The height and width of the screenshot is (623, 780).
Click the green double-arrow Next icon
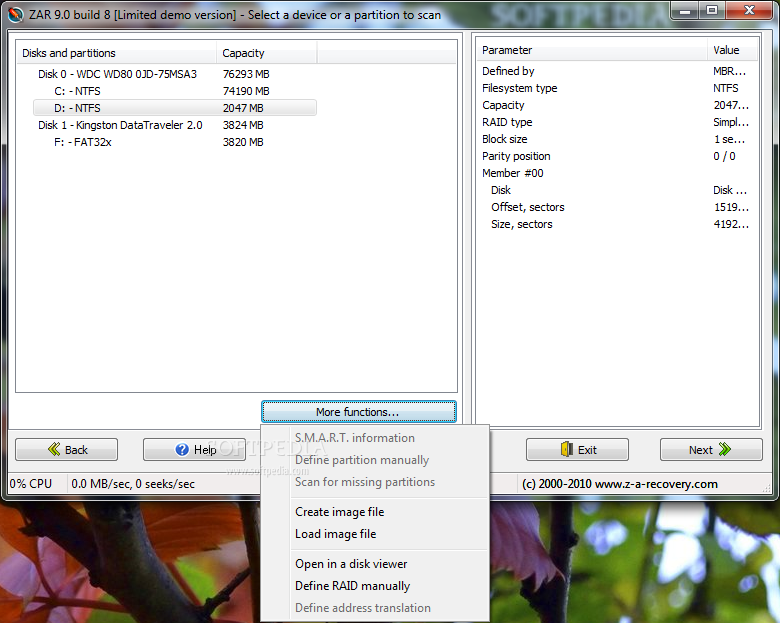[x=725, y=449]
